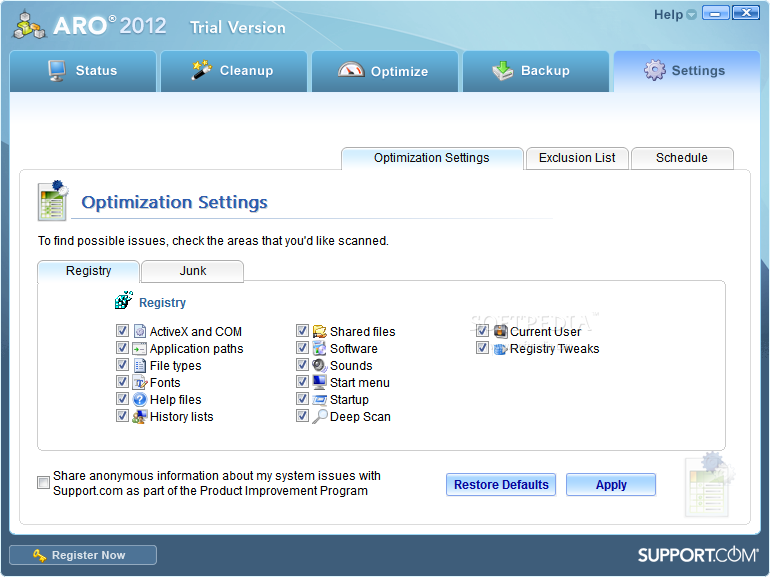The image size is (770, 577).
Task: Click the key icon in Register Now
Action: [x=40, y=555]
